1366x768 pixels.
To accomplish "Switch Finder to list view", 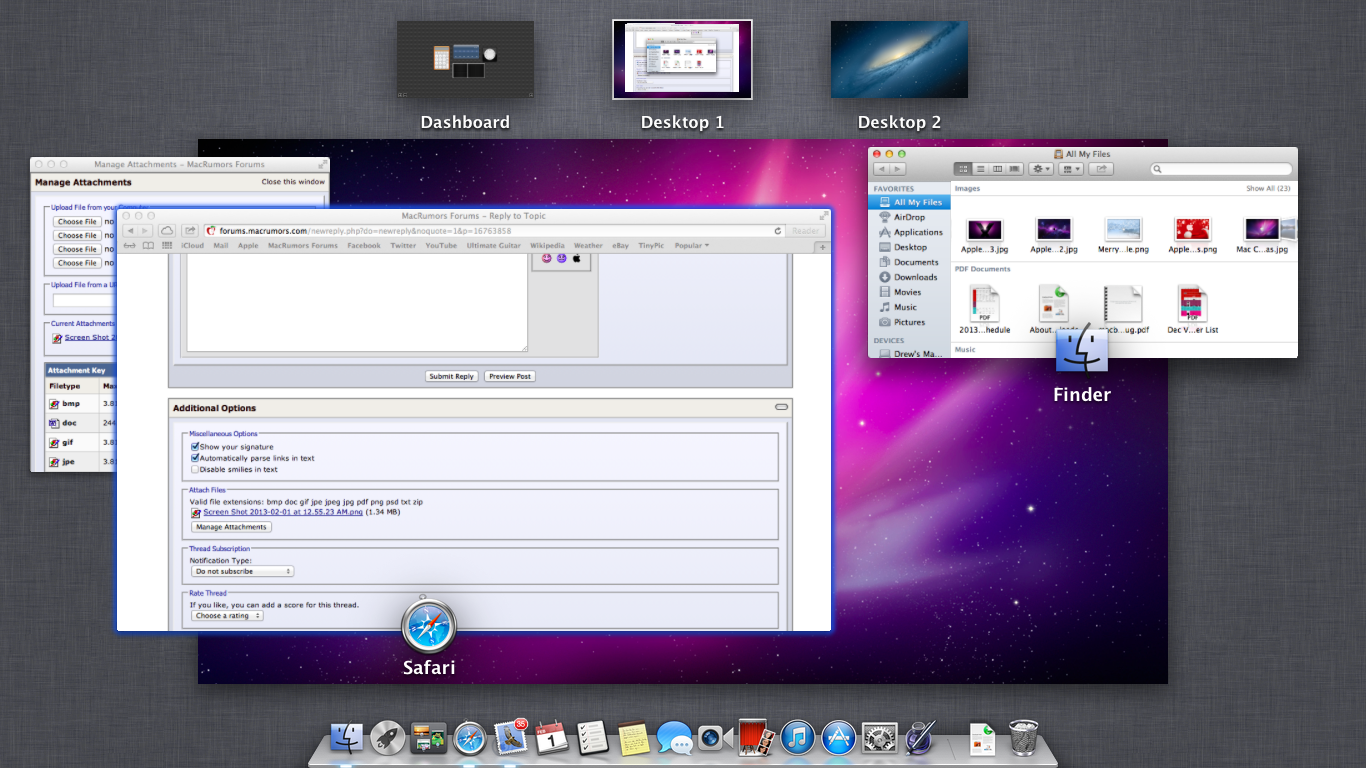I will pos(981,169).
